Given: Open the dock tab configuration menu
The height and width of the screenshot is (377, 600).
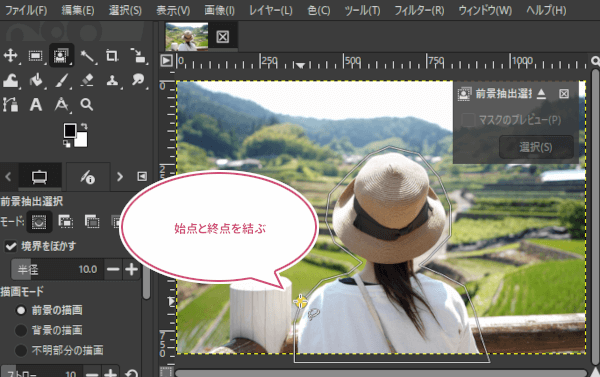Looking at the screenshot, I should (x=142, y=176).
